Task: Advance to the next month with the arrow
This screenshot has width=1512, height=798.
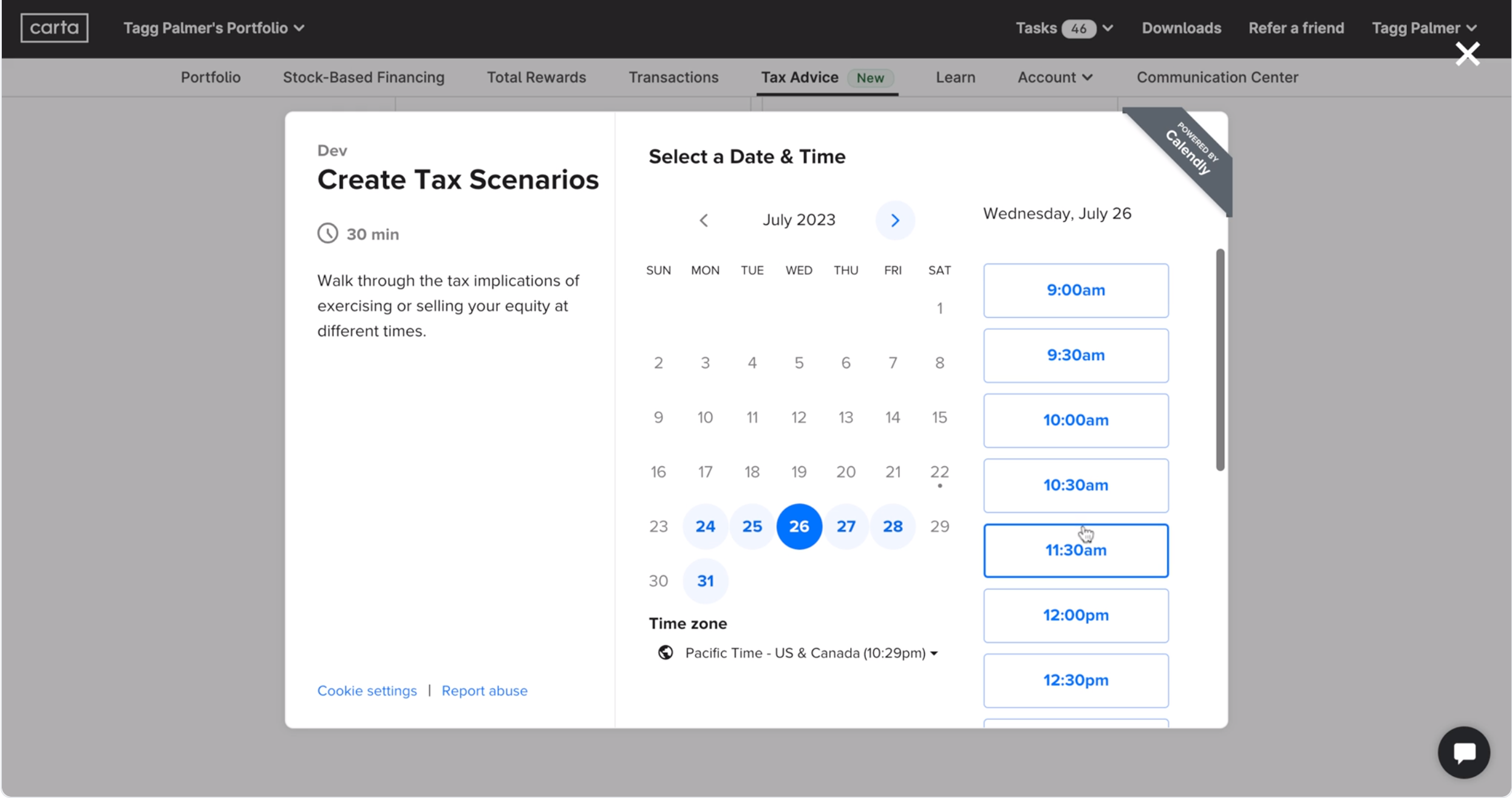Action: pos(896,220)
